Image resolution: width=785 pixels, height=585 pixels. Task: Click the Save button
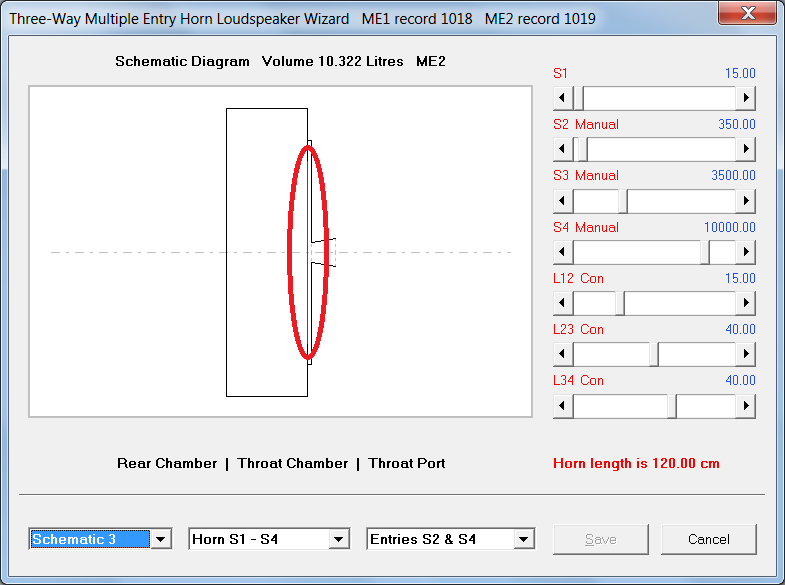[x=600, y=539]
